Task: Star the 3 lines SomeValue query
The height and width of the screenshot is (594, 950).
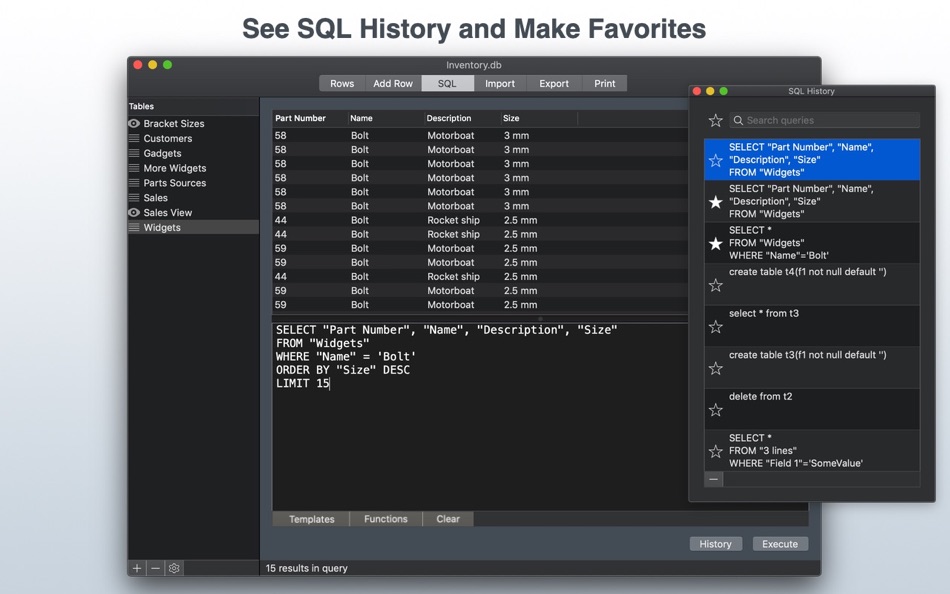Action: [x=716, y=451]
